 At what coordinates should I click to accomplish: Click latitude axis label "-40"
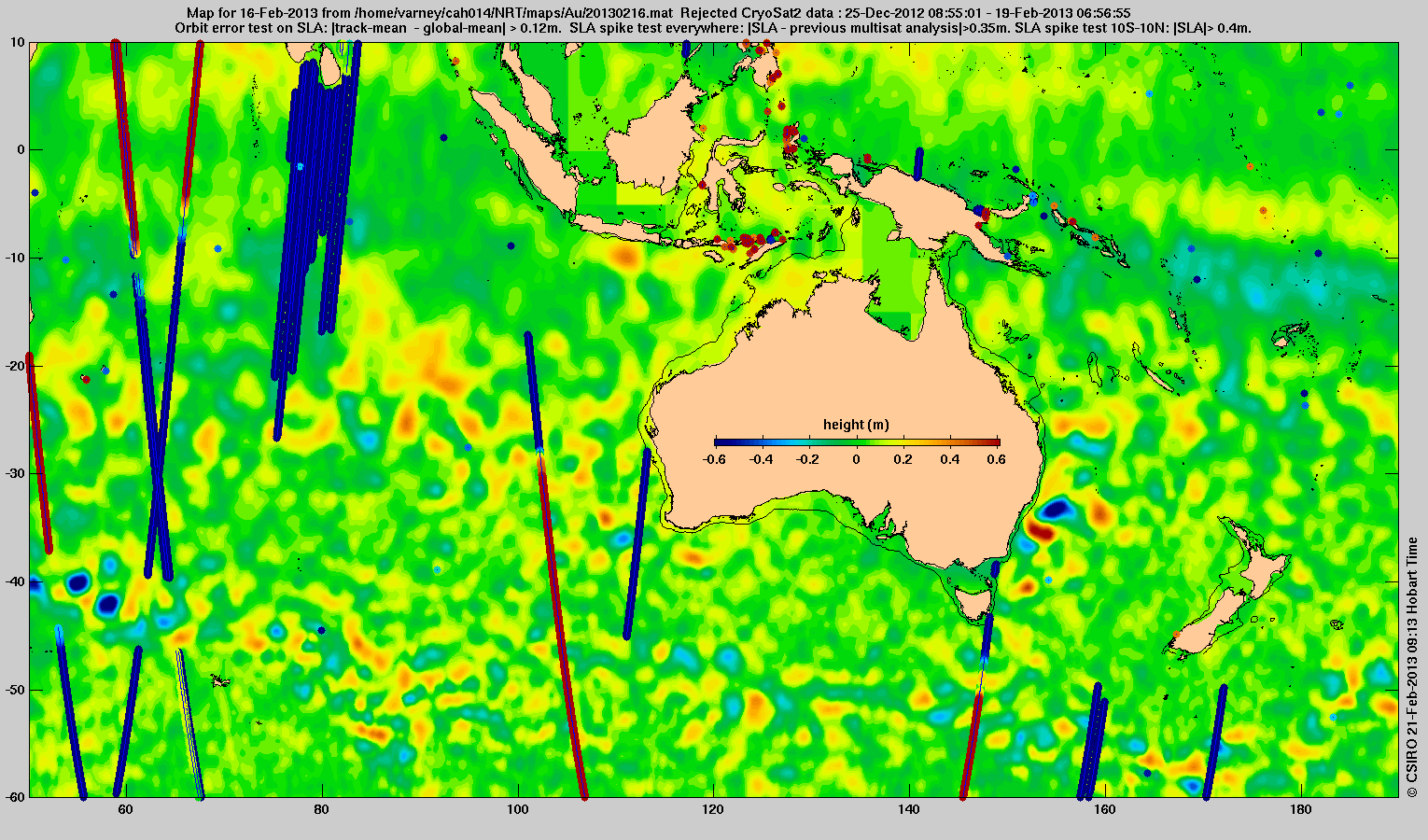click(x=16, y=581)
